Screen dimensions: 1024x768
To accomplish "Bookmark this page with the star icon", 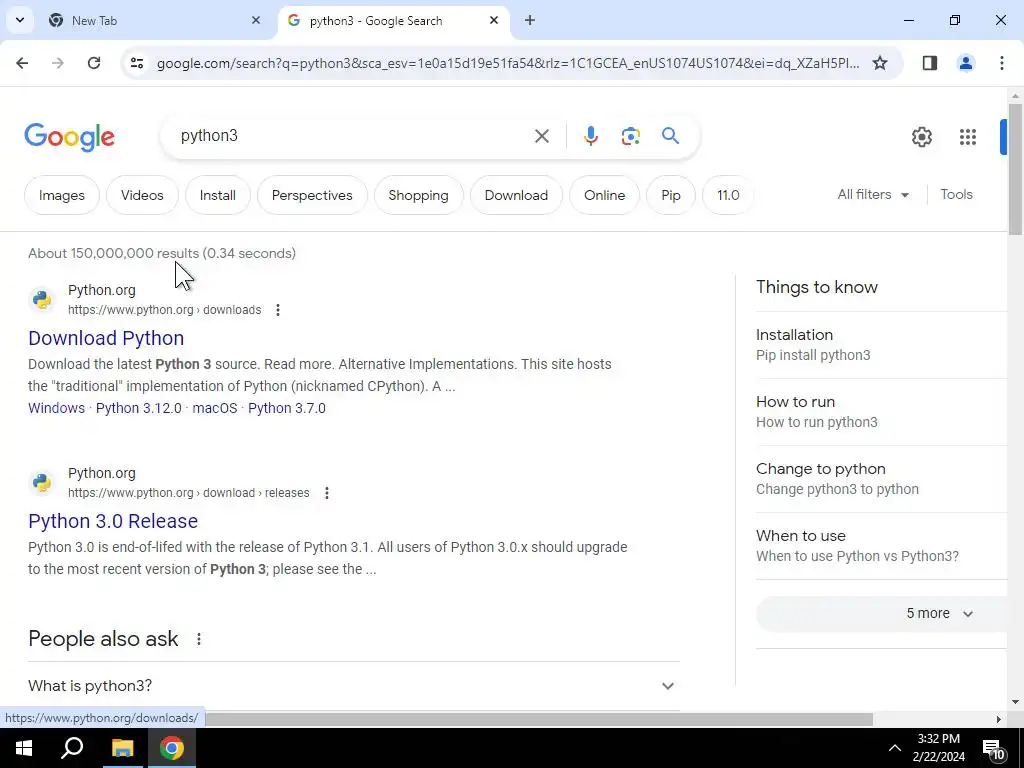I will (880, 63).
